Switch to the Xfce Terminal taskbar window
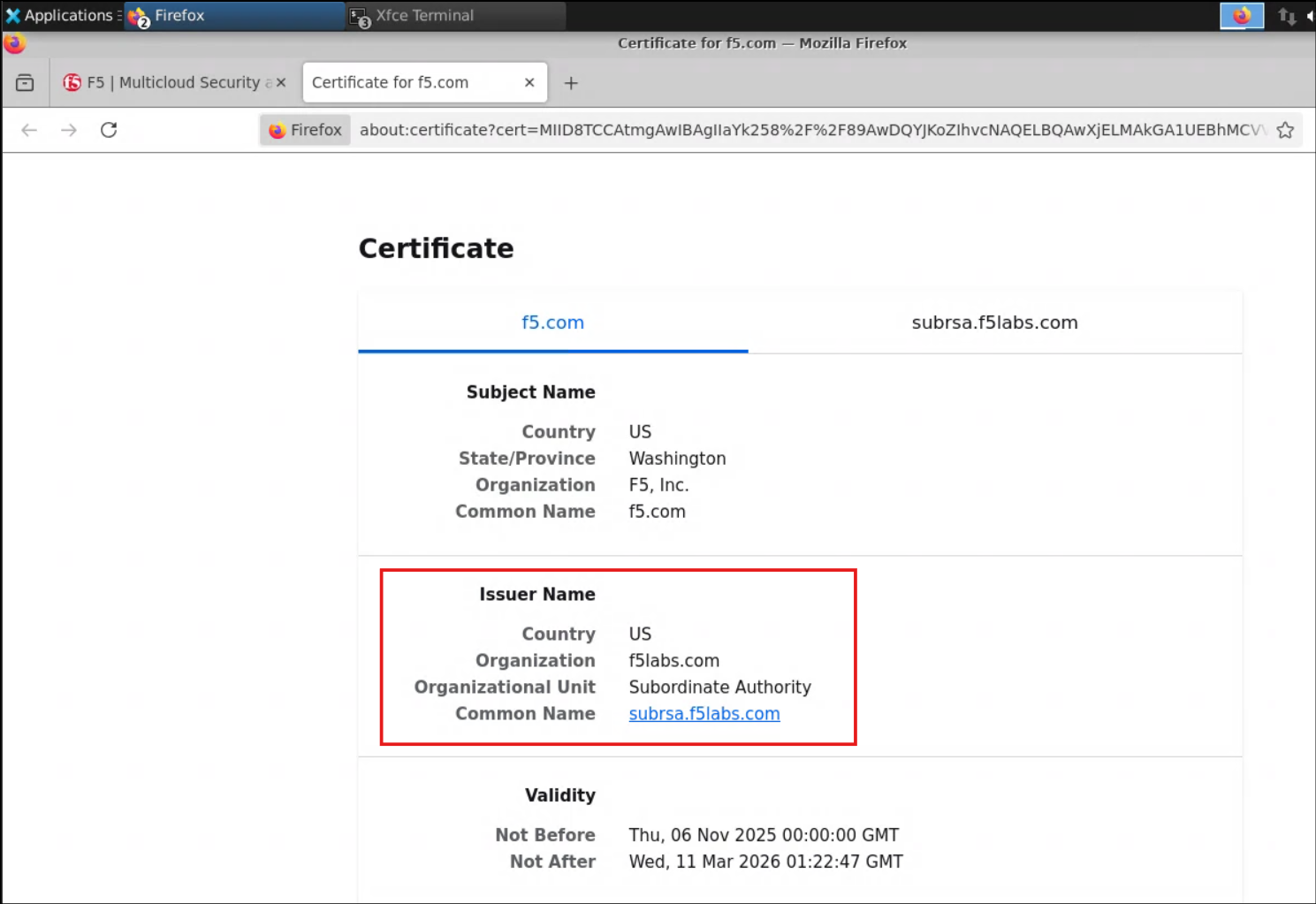This screenshot has width=1316, height=904. coord(455,15)
